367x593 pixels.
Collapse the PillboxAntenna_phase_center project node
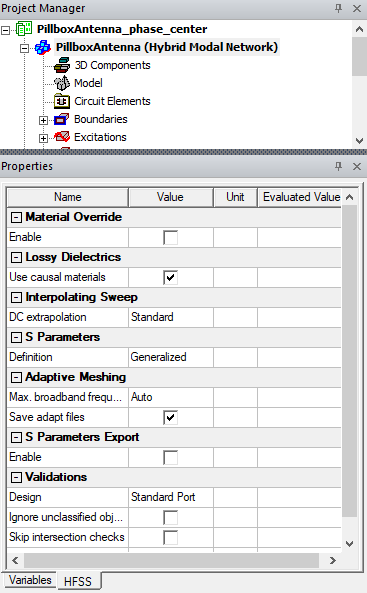tap(6, 30)
